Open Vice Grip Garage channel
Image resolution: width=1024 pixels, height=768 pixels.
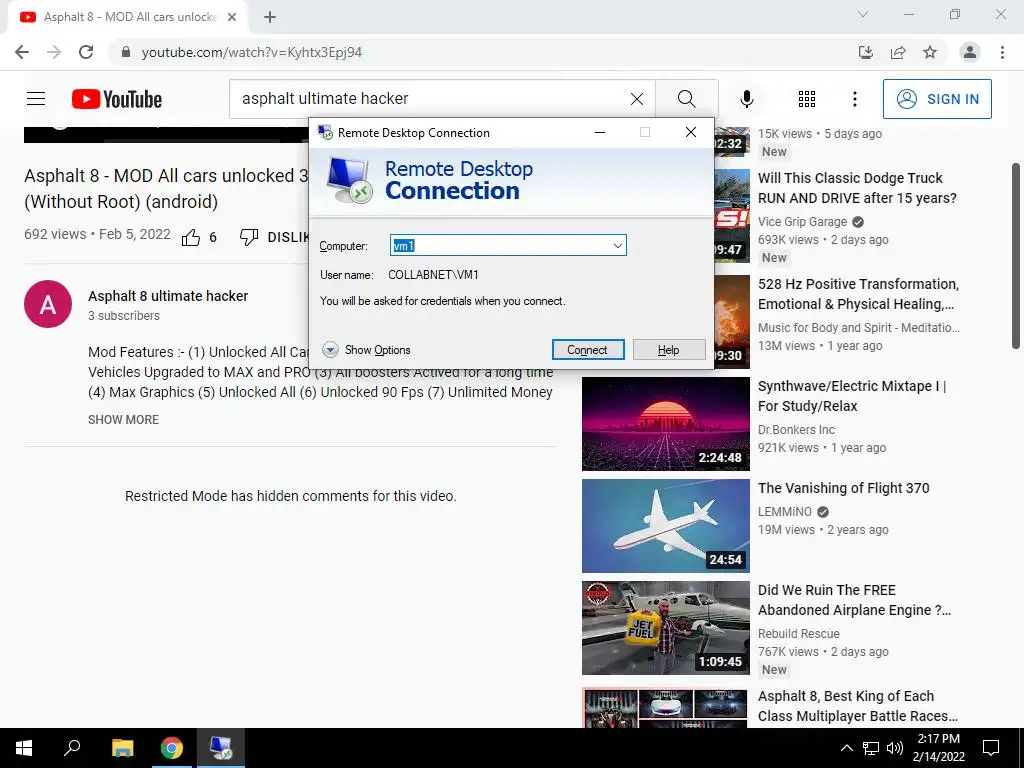tap(803, 222)
